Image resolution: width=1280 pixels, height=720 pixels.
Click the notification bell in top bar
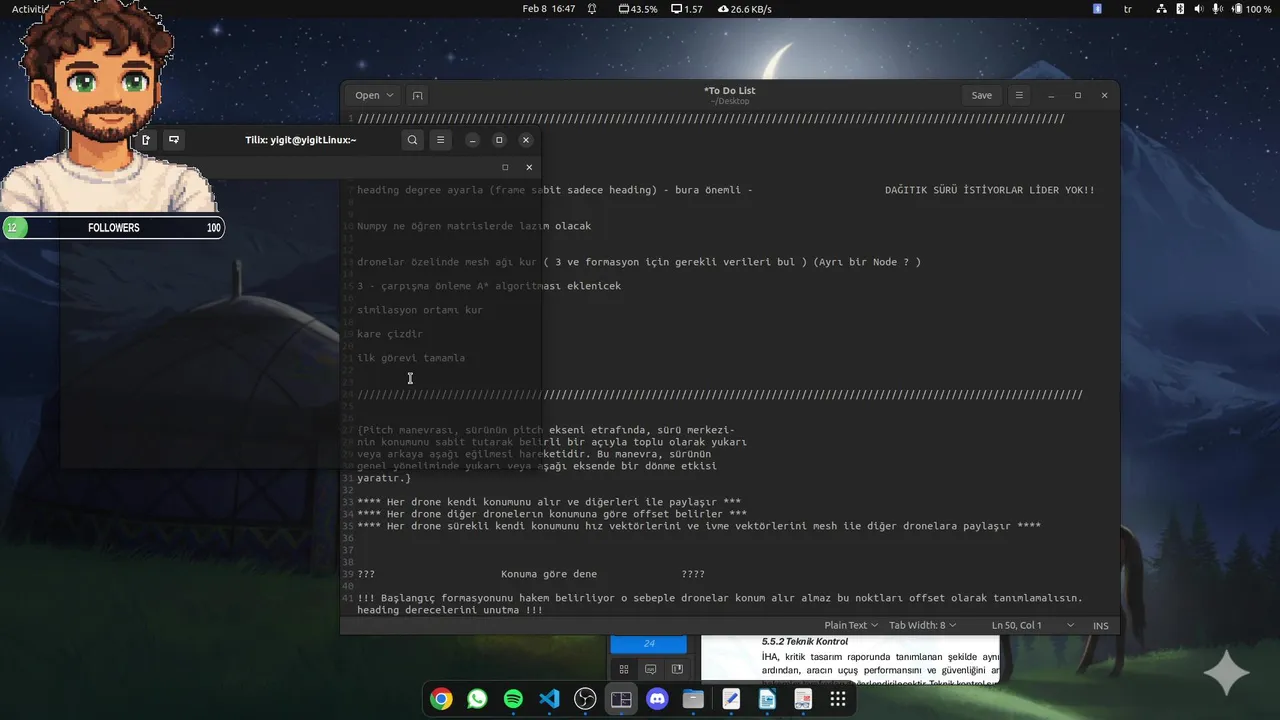[x=592, y=9]
